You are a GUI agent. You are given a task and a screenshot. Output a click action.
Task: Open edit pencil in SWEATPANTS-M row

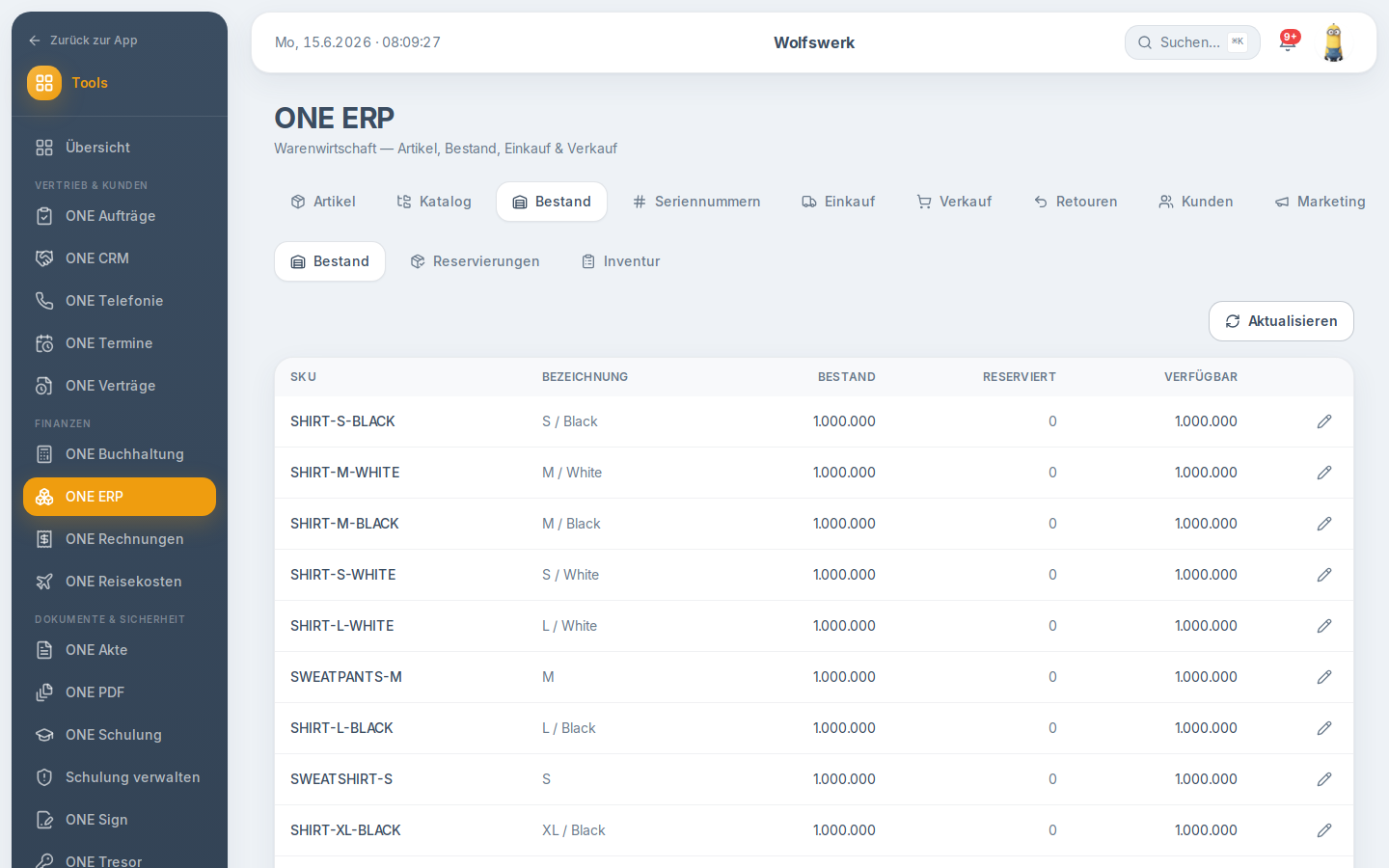click(1324, 677)
